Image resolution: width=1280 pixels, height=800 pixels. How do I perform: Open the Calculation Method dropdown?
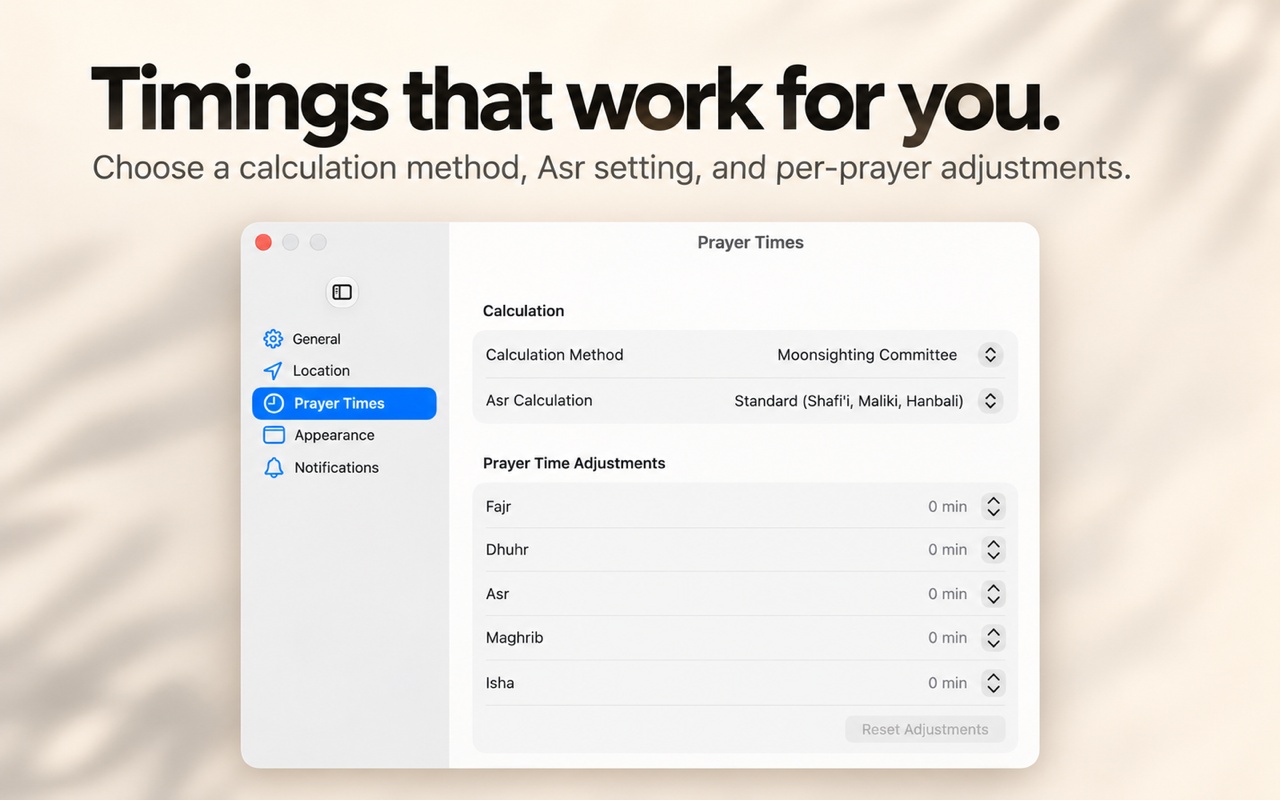(990, 355)
